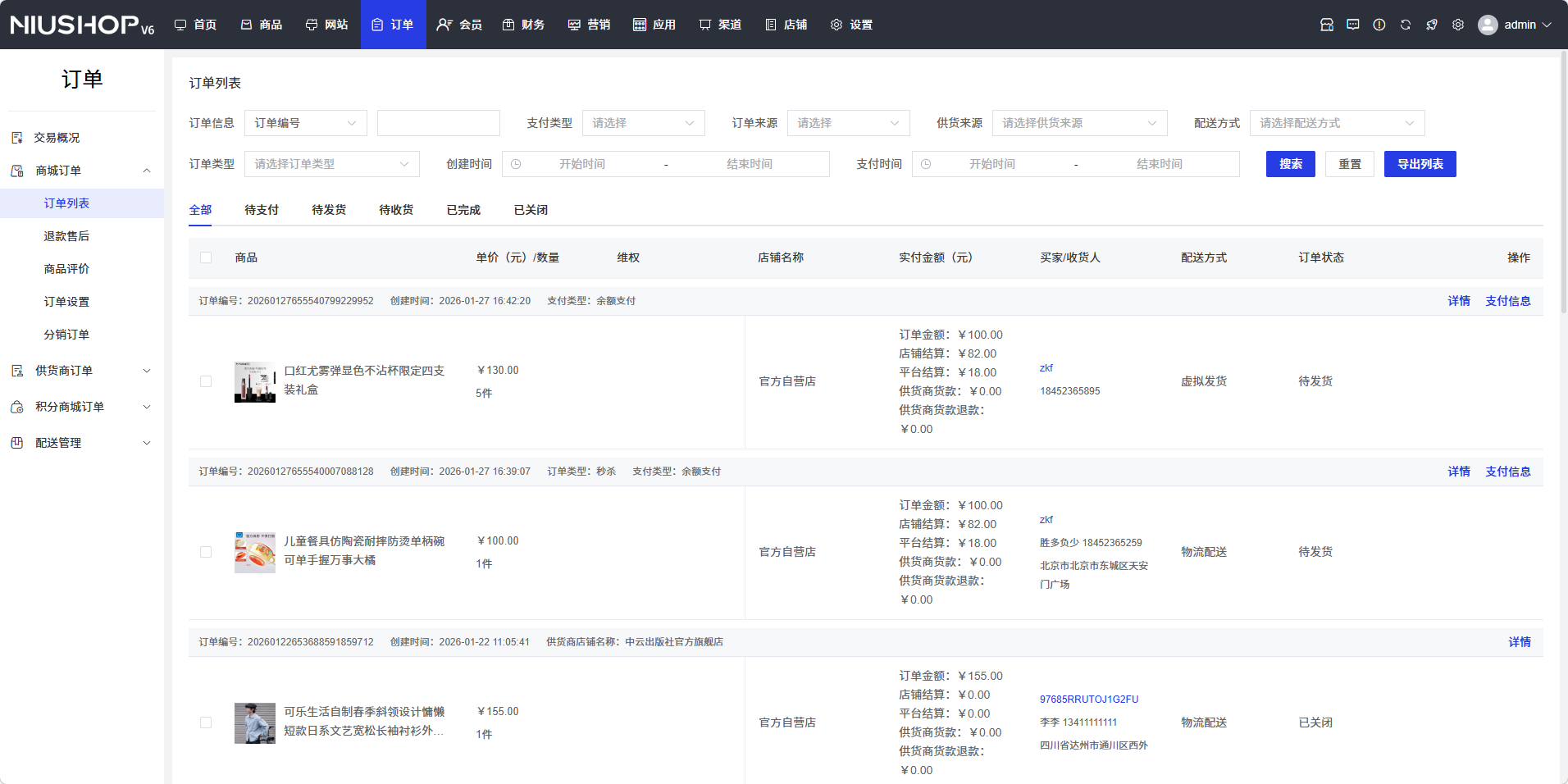The height and width of the screenshot is (784, 1568).
Task: Expand the 供货商订单 sidebar group
Action: [82, 371]
